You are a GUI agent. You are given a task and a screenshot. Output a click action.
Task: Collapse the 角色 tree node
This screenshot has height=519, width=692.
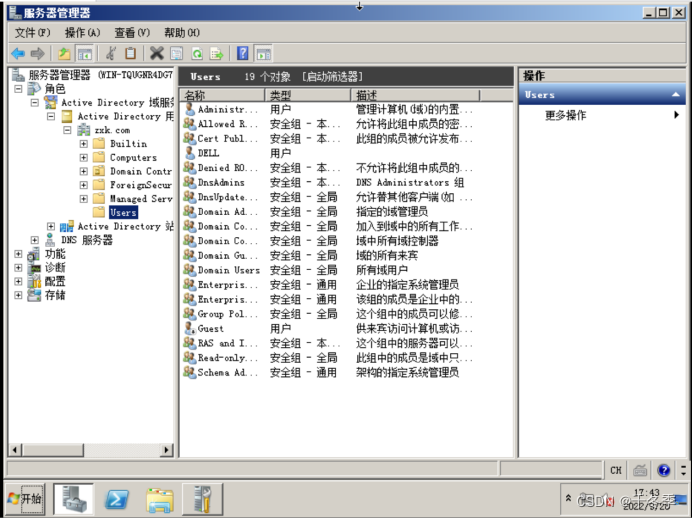(x=18, y=89)
